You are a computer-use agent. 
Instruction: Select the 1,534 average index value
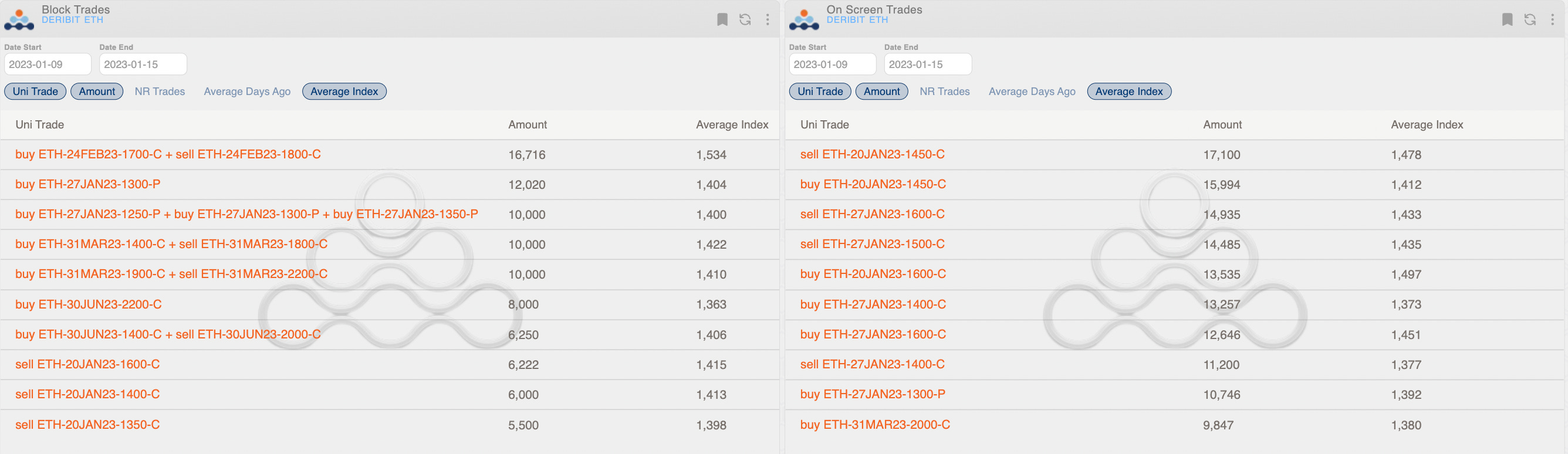pyautogui.click(x=711, y=155)
